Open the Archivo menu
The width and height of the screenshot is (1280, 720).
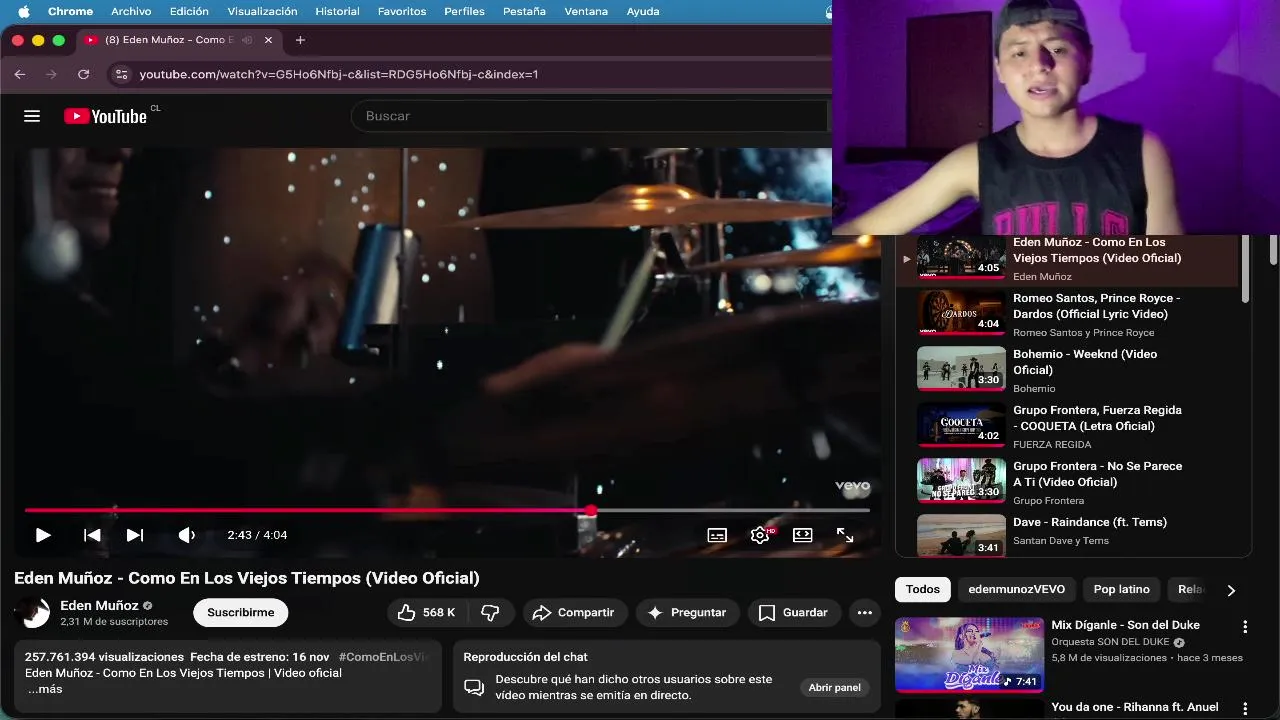pos(131,11)
